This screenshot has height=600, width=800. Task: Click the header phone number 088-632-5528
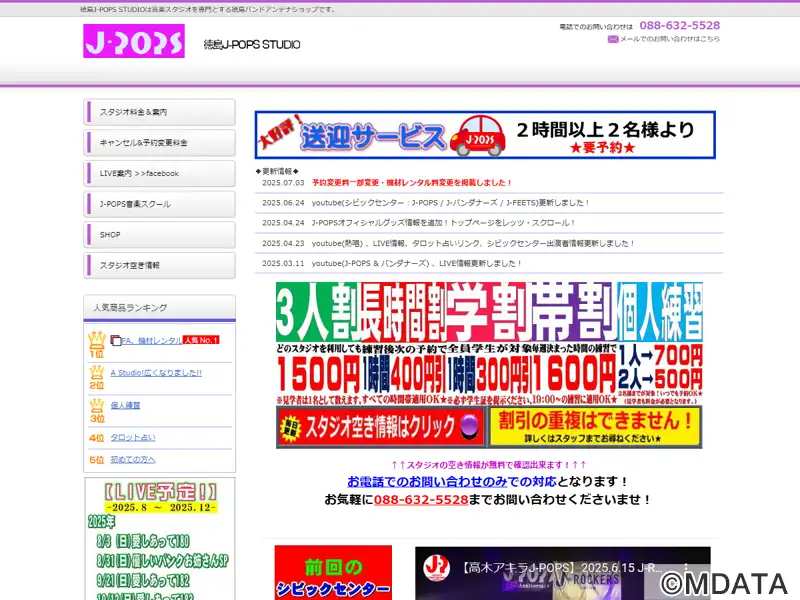[x=680, y=26]
